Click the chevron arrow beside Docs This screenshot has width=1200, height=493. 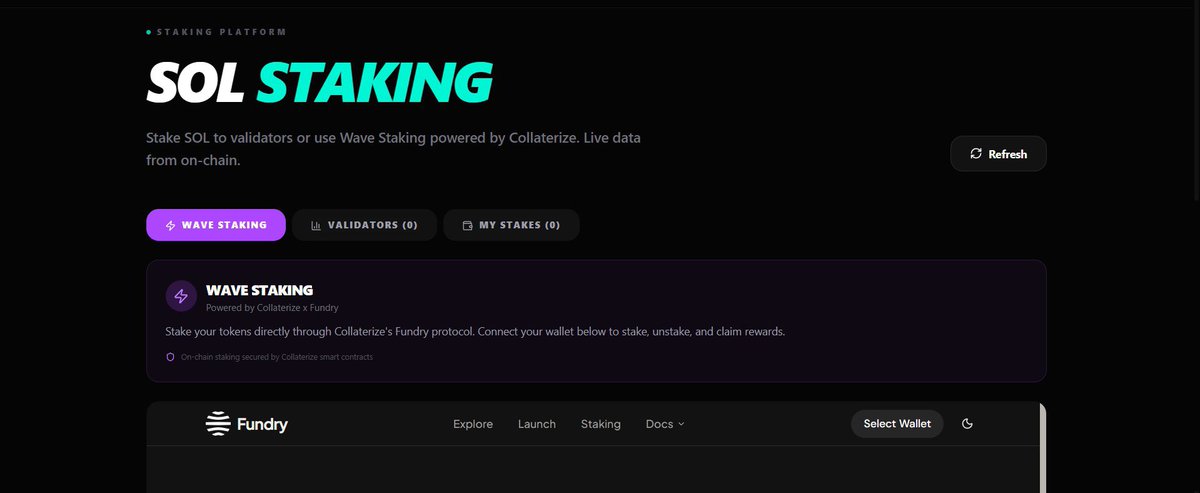tap(681, 424)
